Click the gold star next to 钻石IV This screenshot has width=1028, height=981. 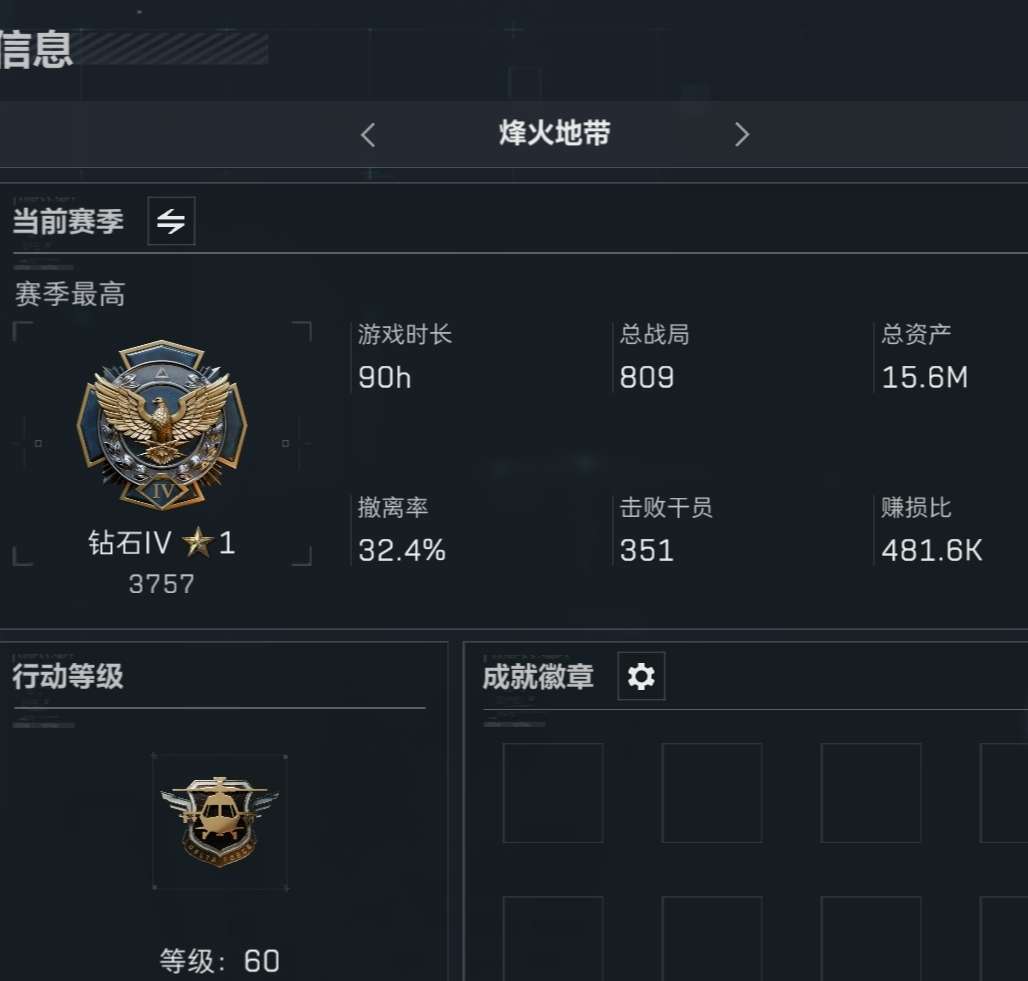pos(197,543)
